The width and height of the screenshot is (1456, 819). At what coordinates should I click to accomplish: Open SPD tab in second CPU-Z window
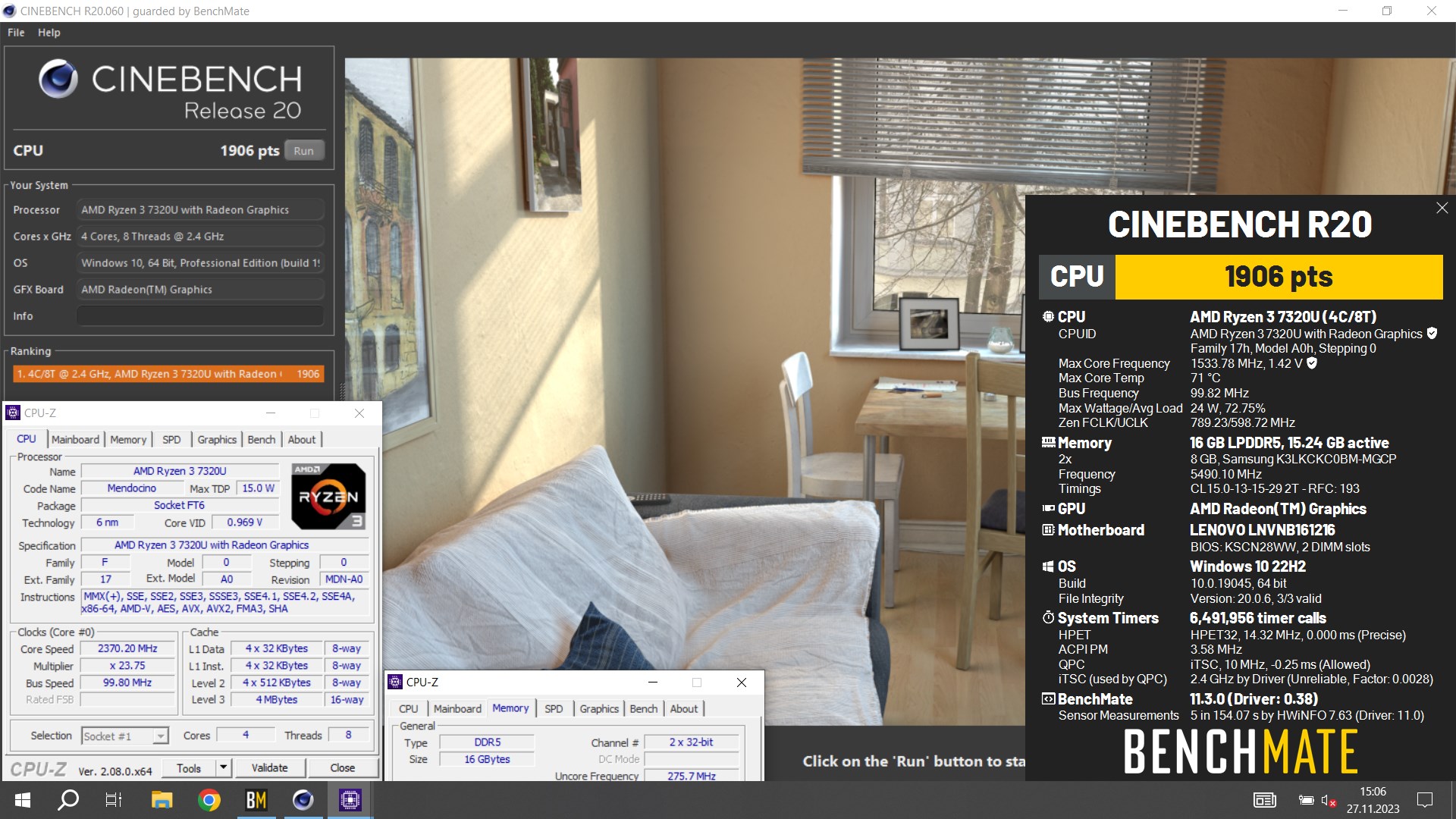554,708
